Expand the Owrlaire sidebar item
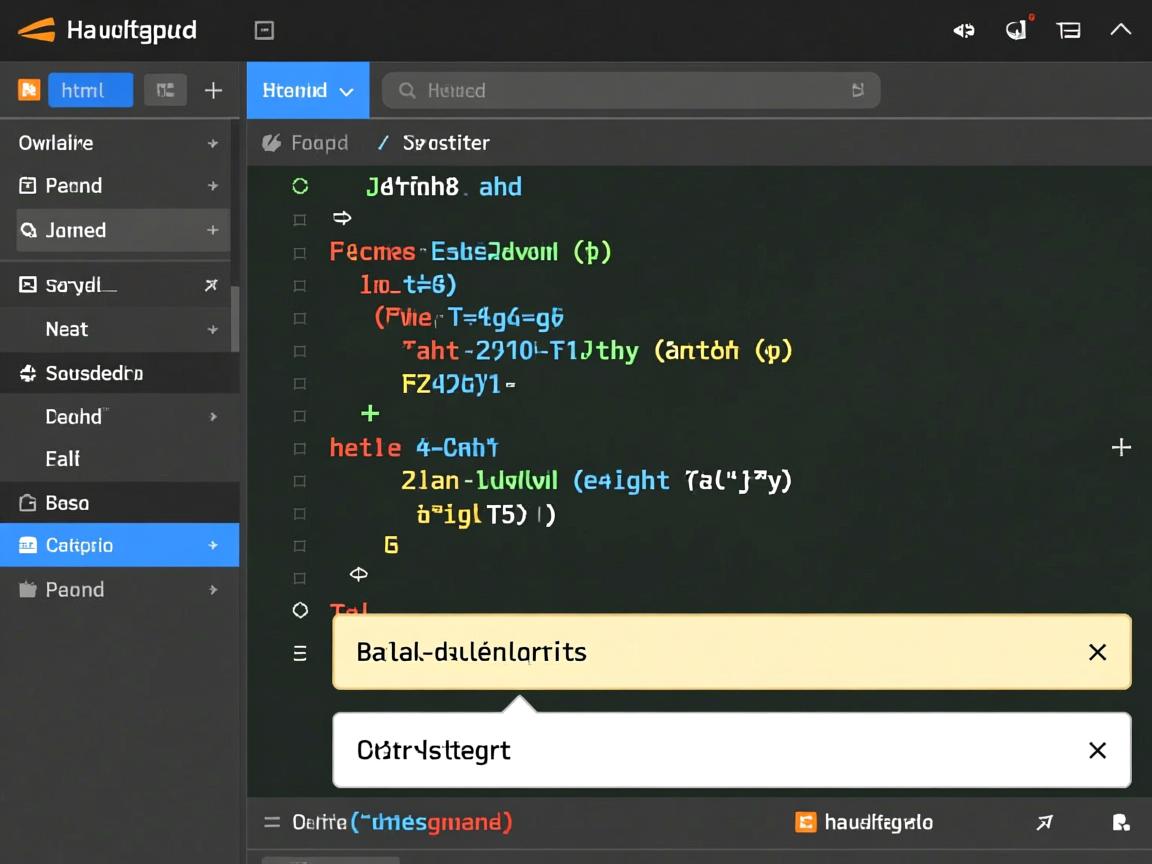 (212, 143)
